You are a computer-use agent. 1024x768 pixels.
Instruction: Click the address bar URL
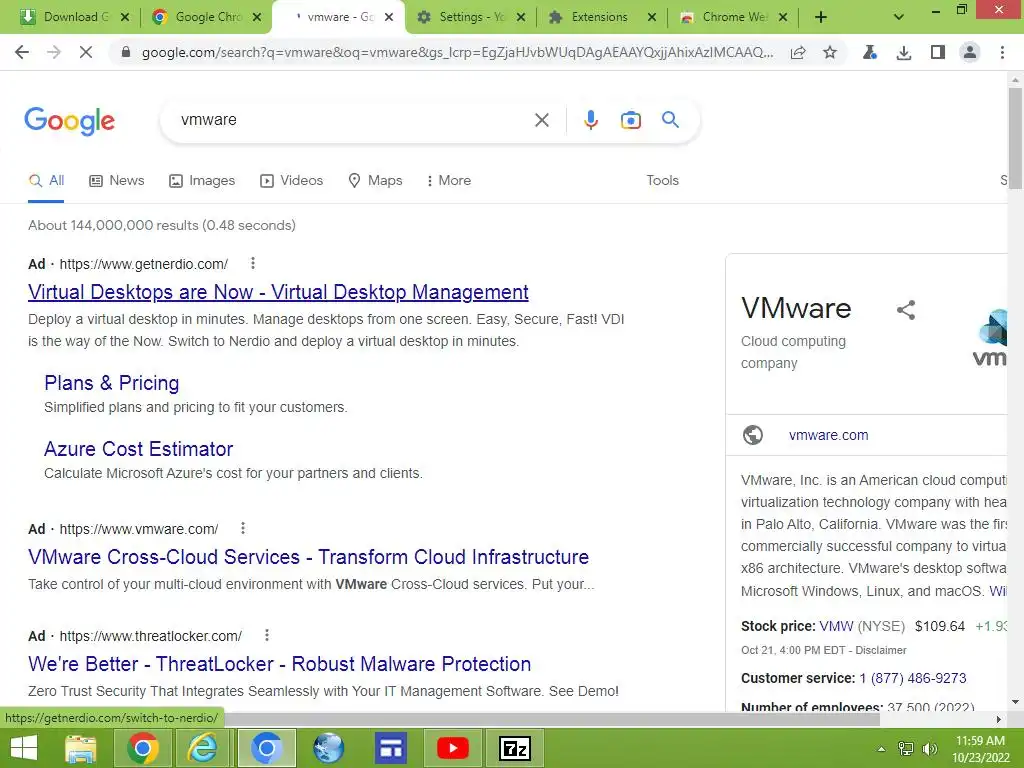click(457, 52)
